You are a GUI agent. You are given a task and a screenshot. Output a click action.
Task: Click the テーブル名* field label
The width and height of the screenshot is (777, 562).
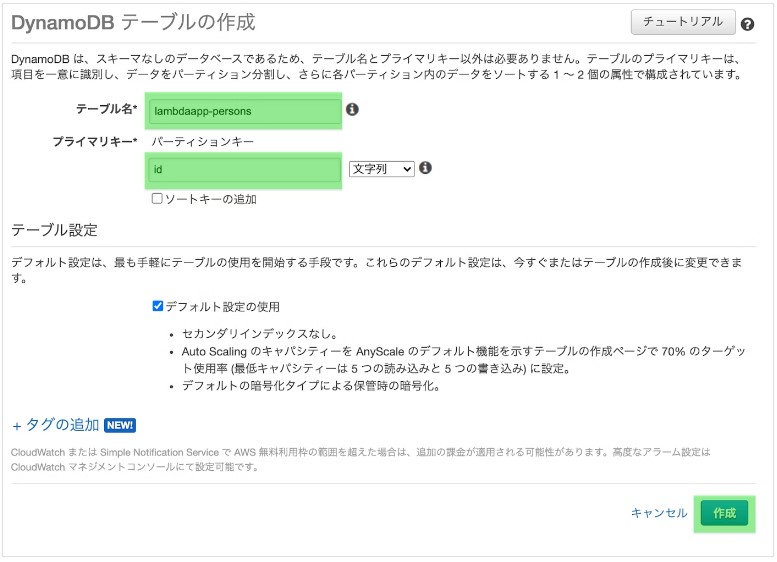pos(107,109)
